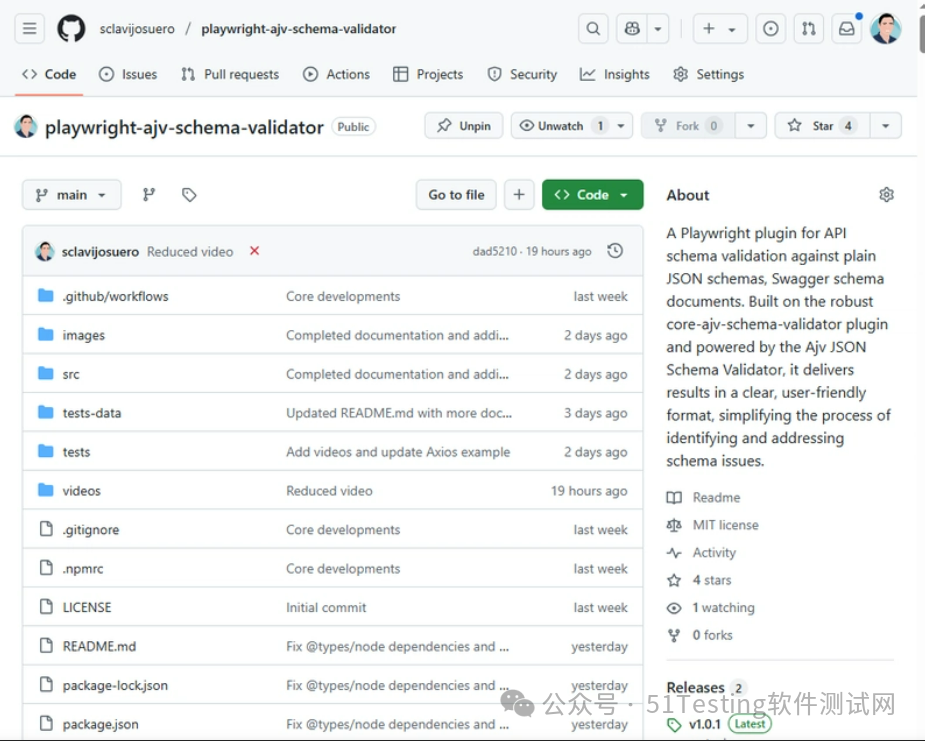Screen dimensions: 925x741
Task: Click the failed status red X icon
Action: 254,251
